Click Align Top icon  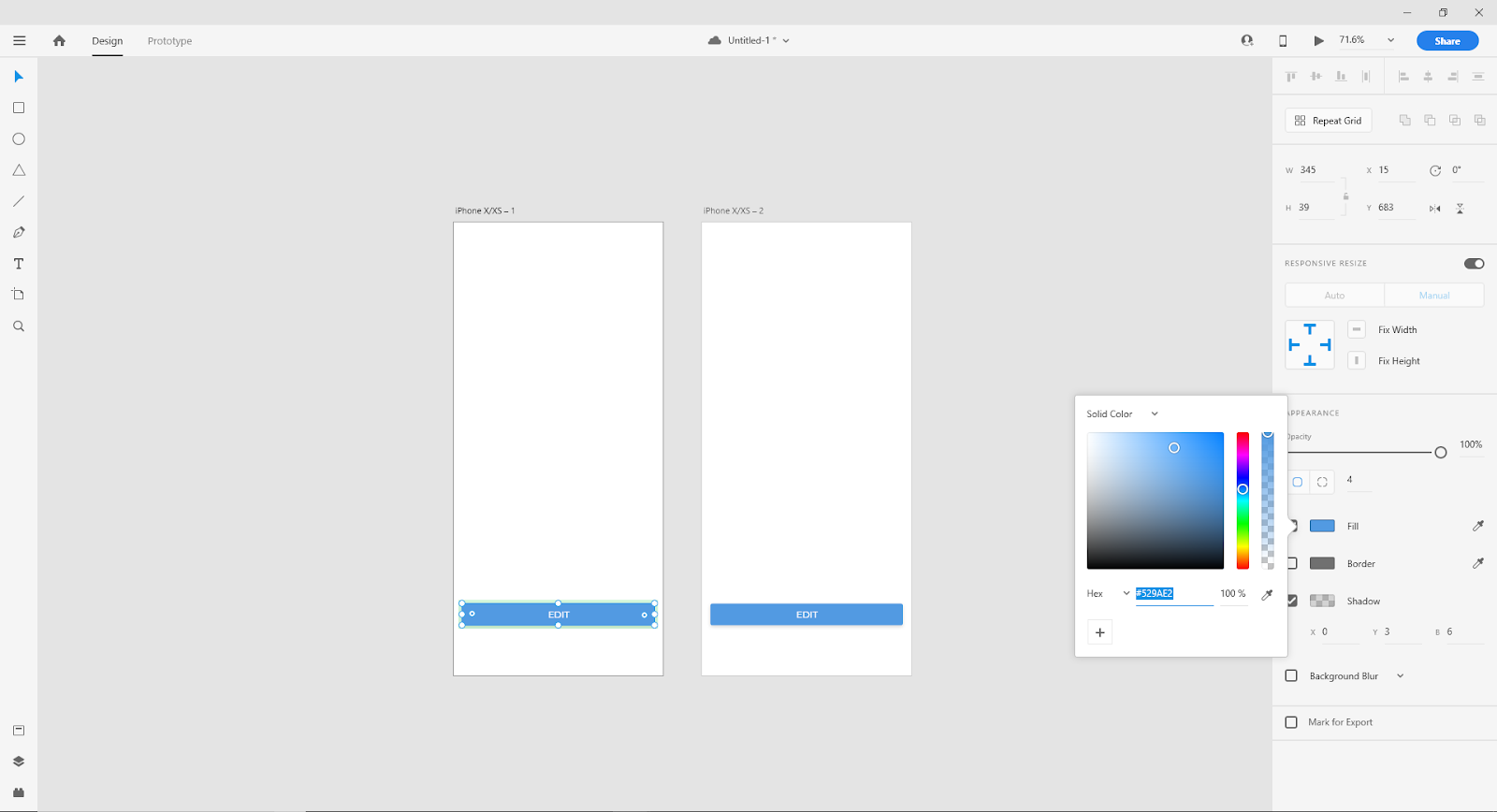(1291, 77)
